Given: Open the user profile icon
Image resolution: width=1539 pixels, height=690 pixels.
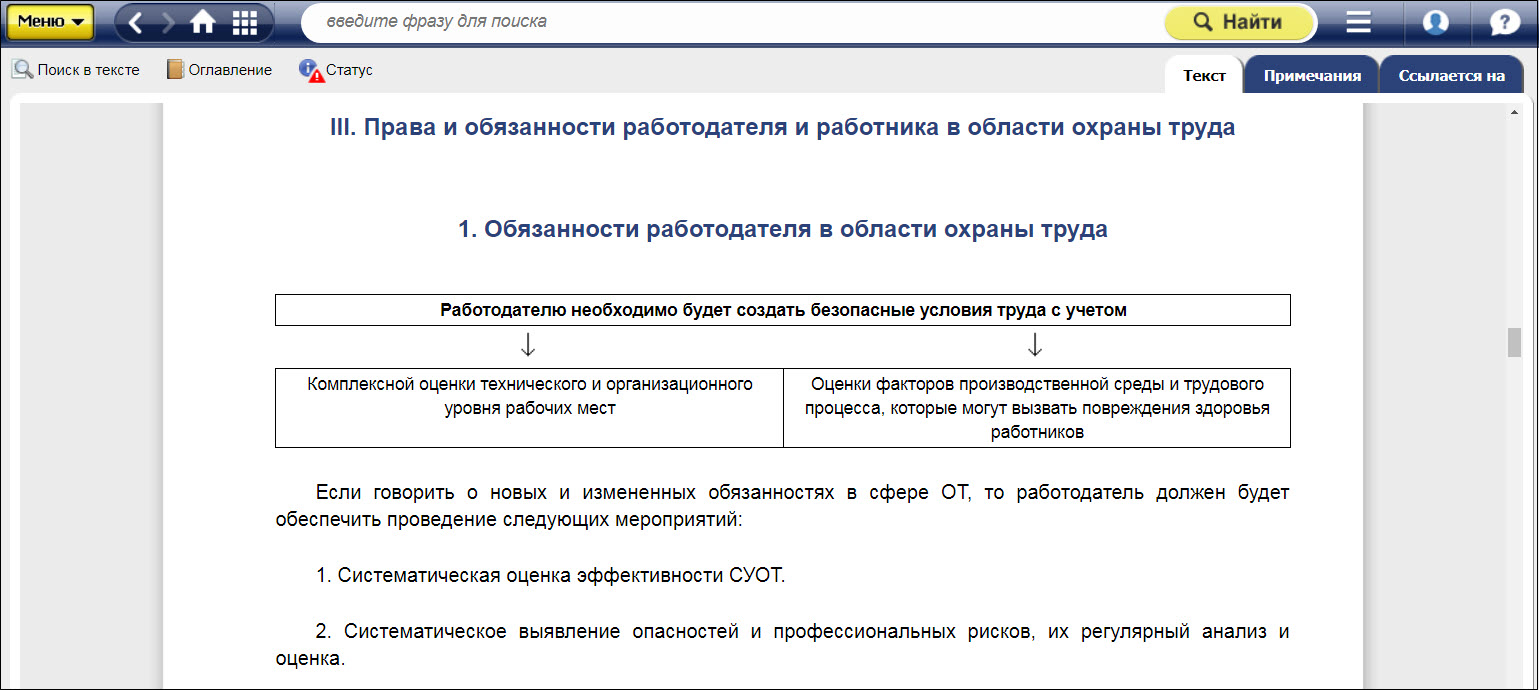Looking at the screenshot, I should coord(1436,22).
